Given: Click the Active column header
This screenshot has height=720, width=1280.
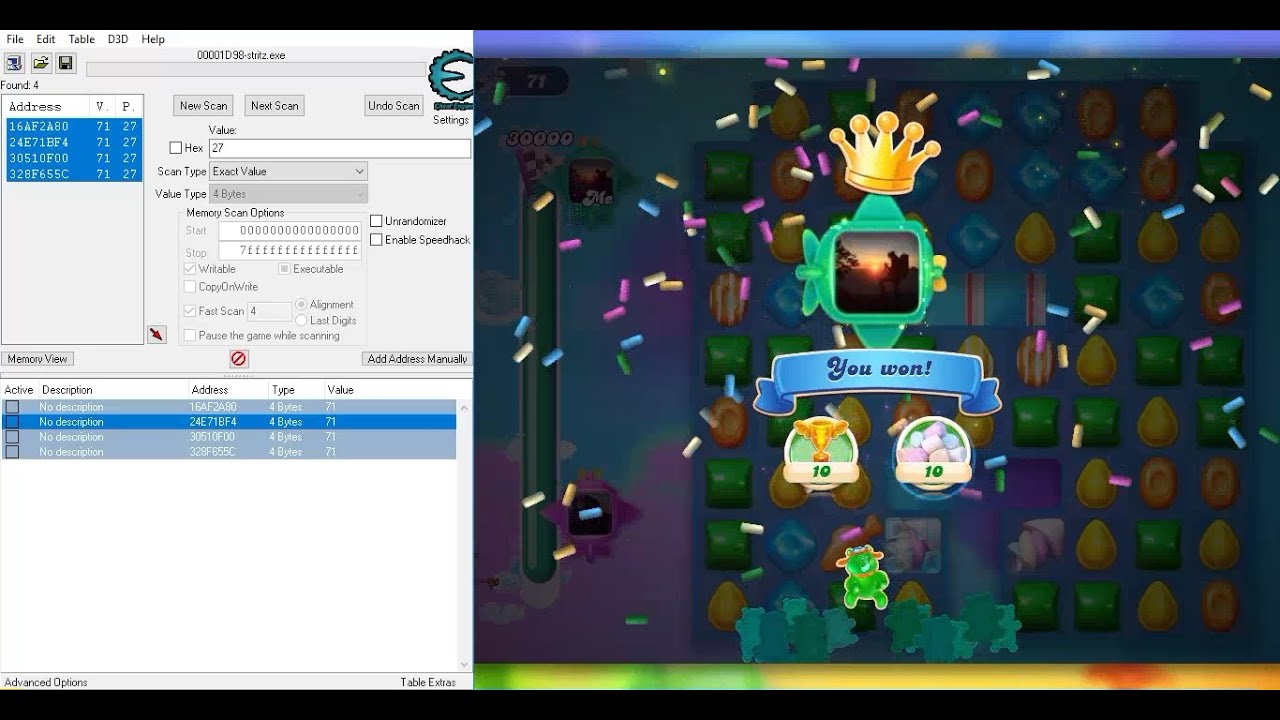Looking at the screenshot, I should [19, 390].
